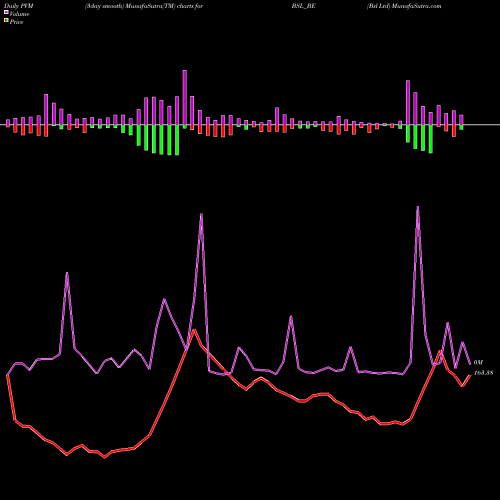The width and height of the screenshot is (500, 500).
Task: Click the '163.38' price value label
Action: pos(483,373)
